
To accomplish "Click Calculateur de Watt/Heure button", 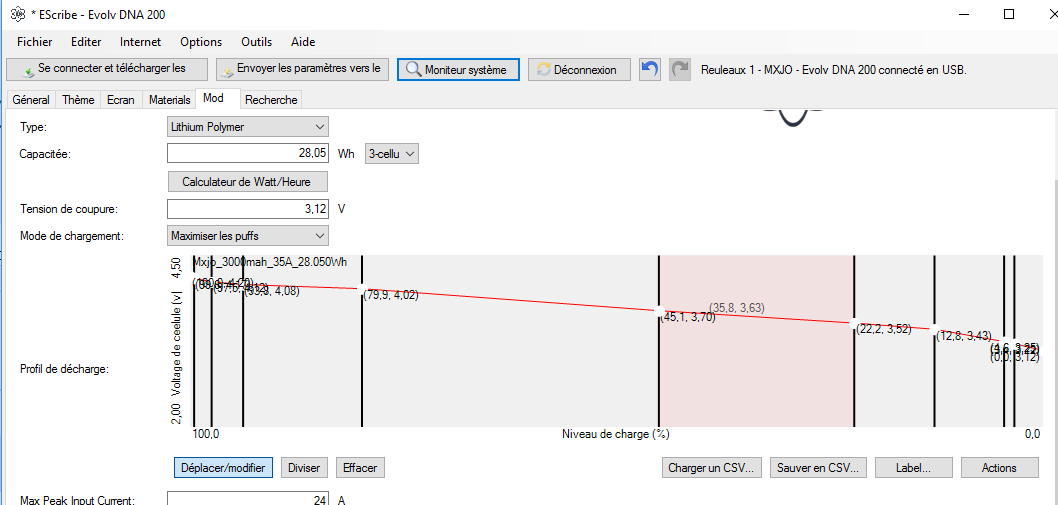I will 247,182.
